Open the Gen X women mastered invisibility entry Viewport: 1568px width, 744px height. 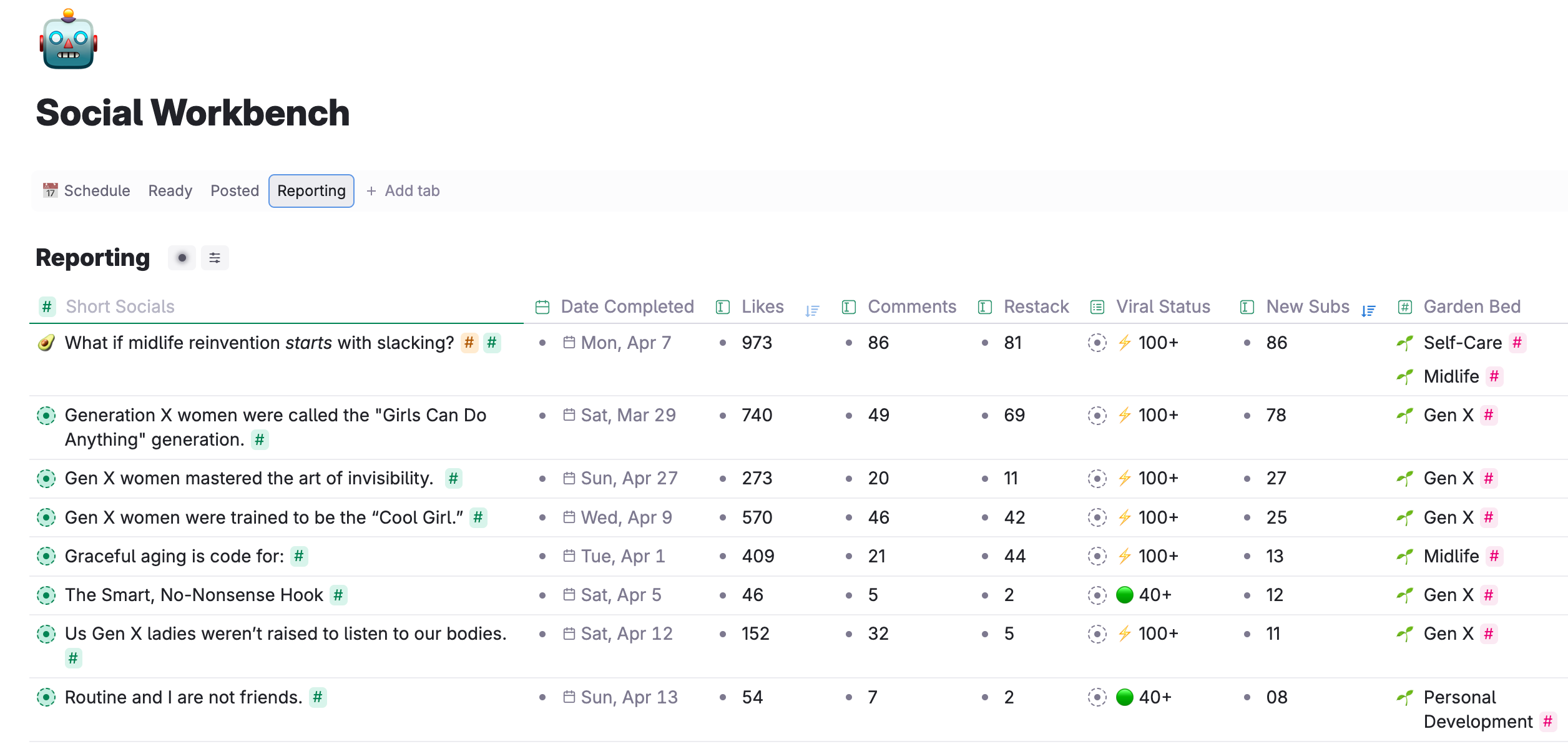248,478
